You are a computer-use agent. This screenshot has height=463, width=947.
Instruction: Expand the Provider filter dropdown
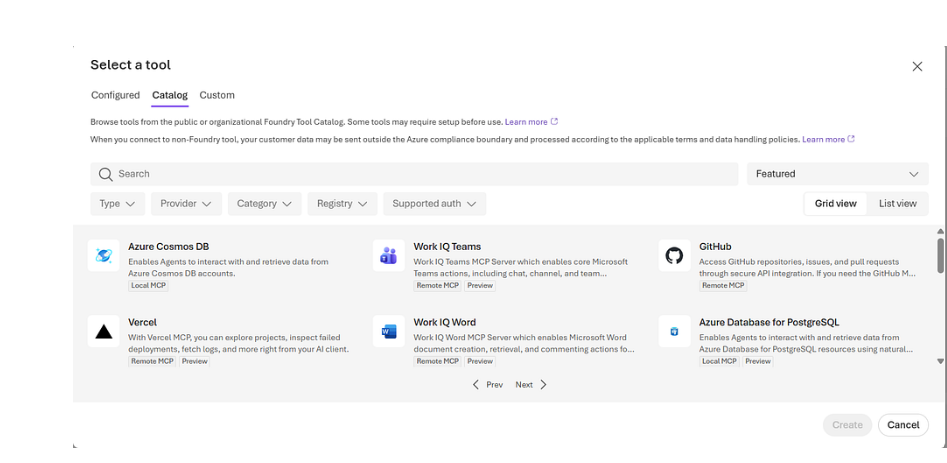(186, 203)
